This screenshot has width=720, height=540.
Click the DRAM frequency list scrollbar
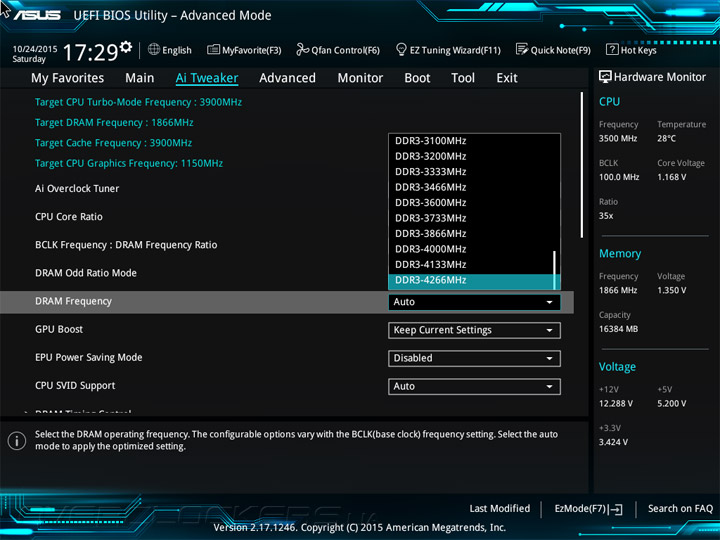coord(555,270)
